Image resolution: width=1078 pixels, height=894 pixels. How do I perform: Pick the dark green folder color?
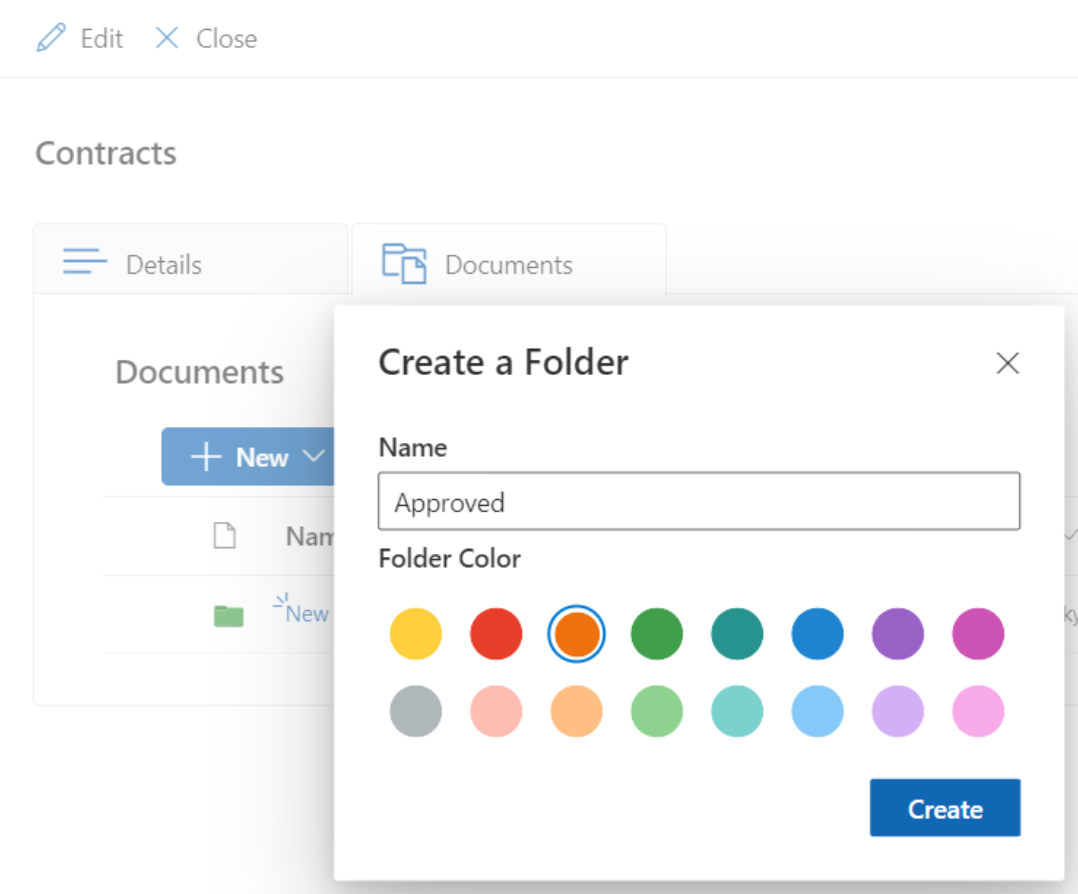point(657,634)
